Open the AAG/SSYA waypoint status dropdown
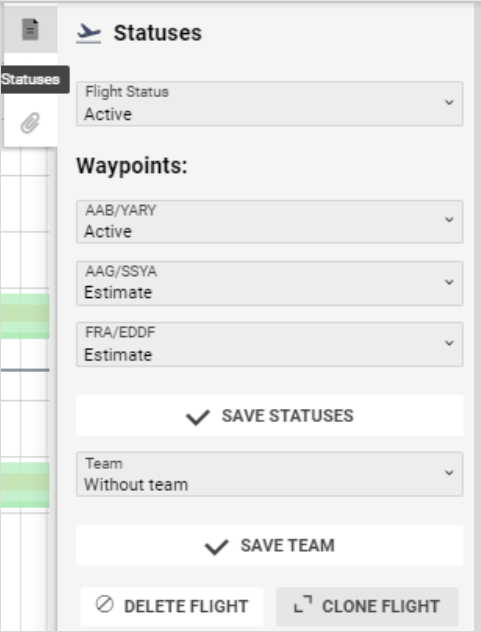This screenshot has width=481, height=632. coord(269,283)
